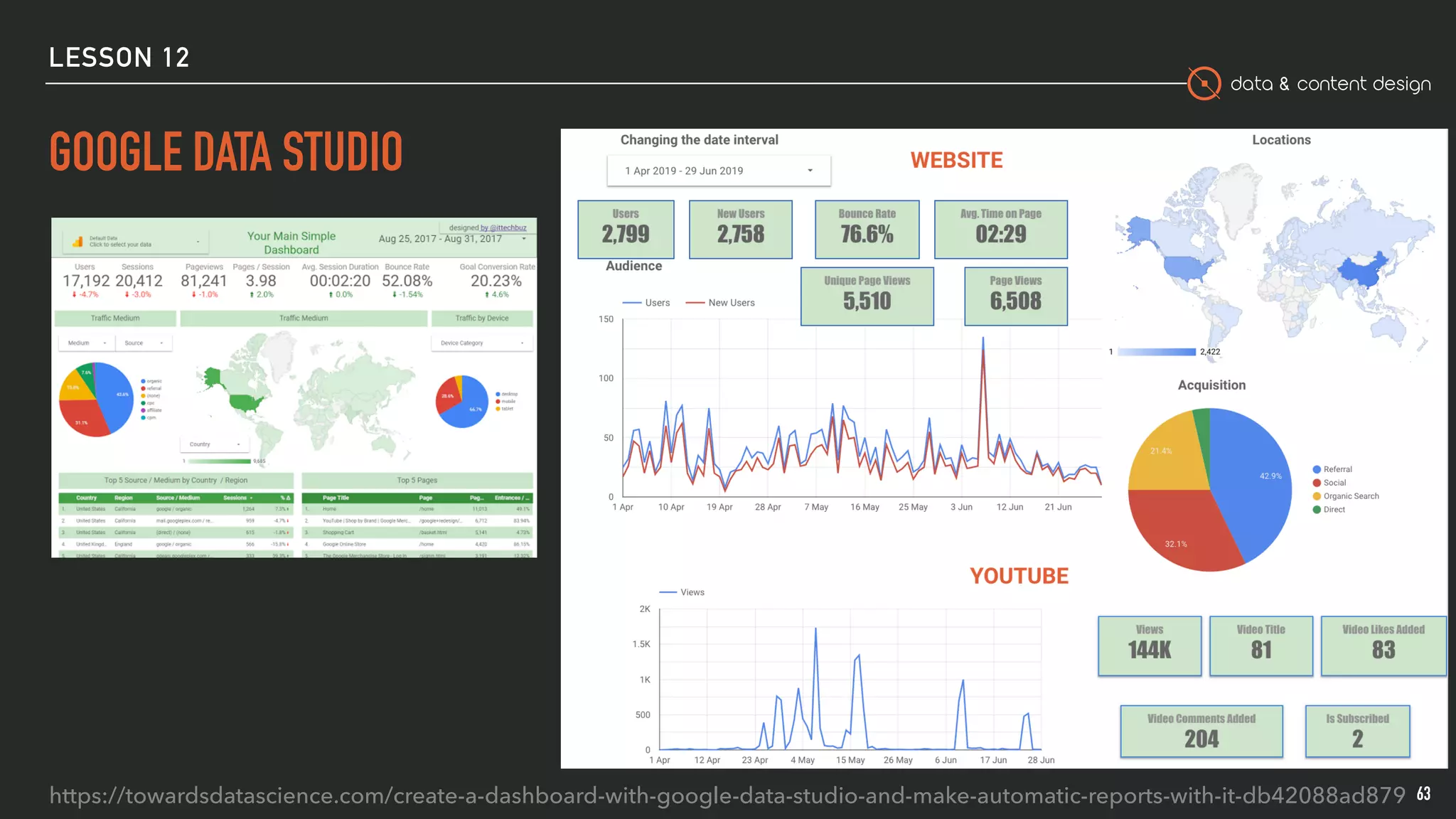Viewport: 1456px width, 819px height.
Task: Open the Medium dropdown in Simple Dashboard
Action: [x=86, y=343]
